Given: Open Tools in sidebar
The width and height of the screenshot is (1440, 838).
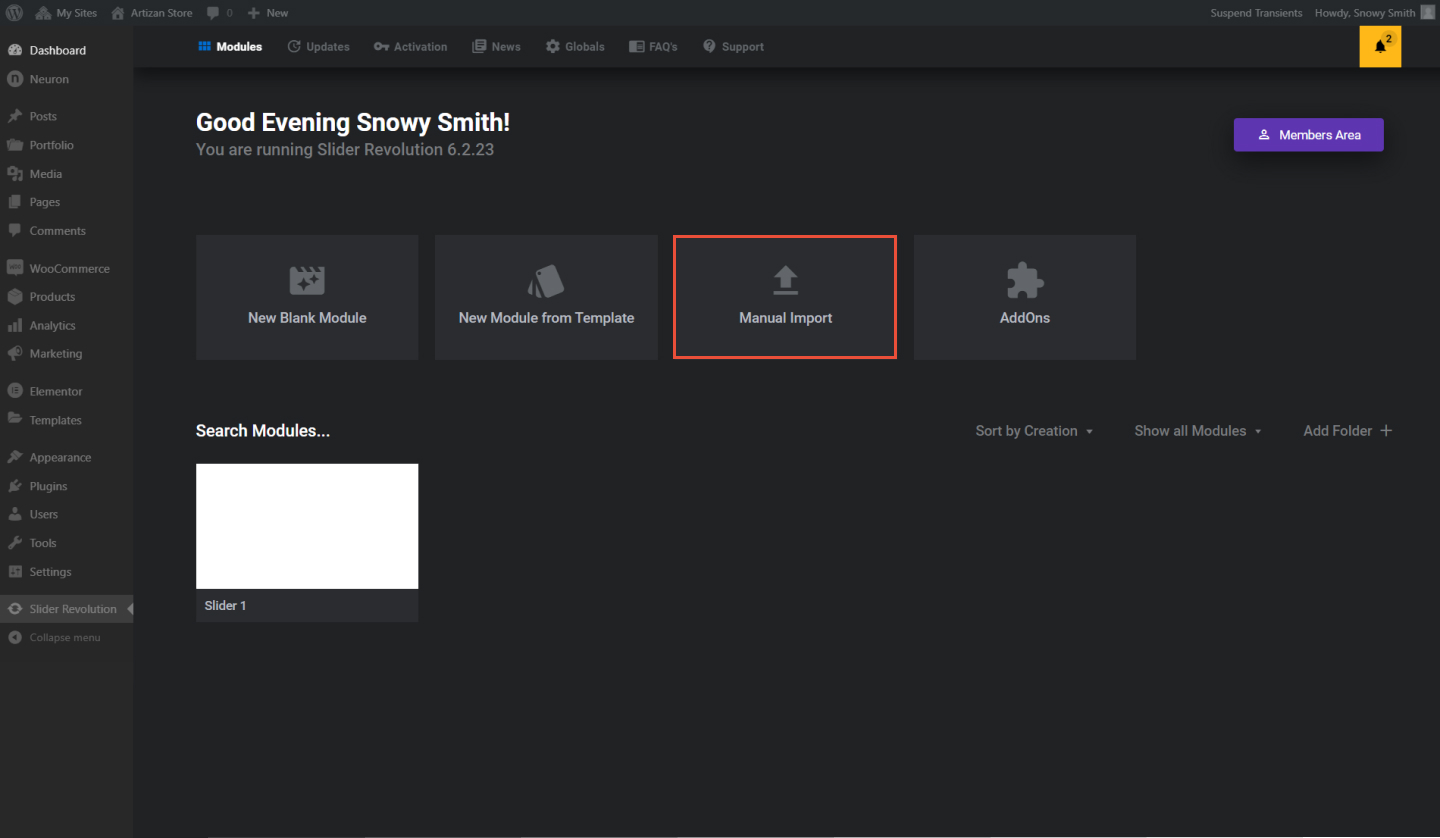Looking at the screenshot, I should coord(66,543).
